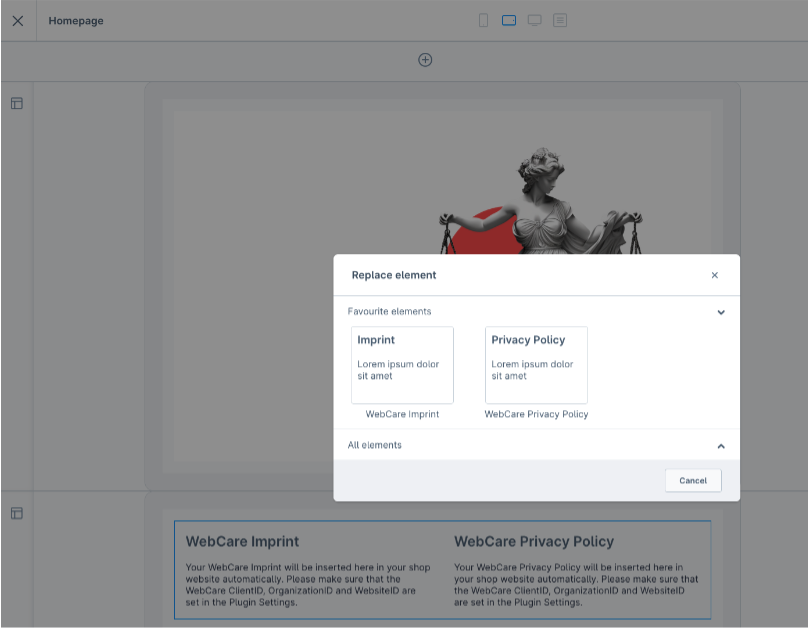Click the WebCare Privacy Policy label under its card

pyautogui.click(x=536, y=413)
